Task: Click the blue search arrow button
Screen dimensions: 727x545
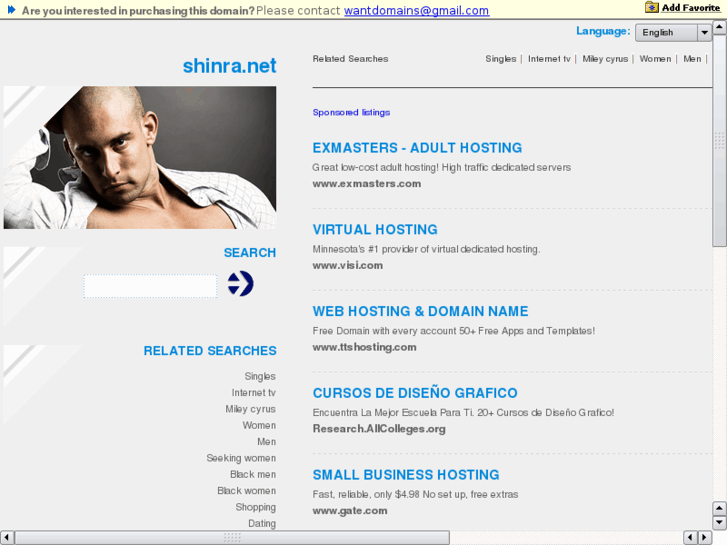Action: click(240, 283)
